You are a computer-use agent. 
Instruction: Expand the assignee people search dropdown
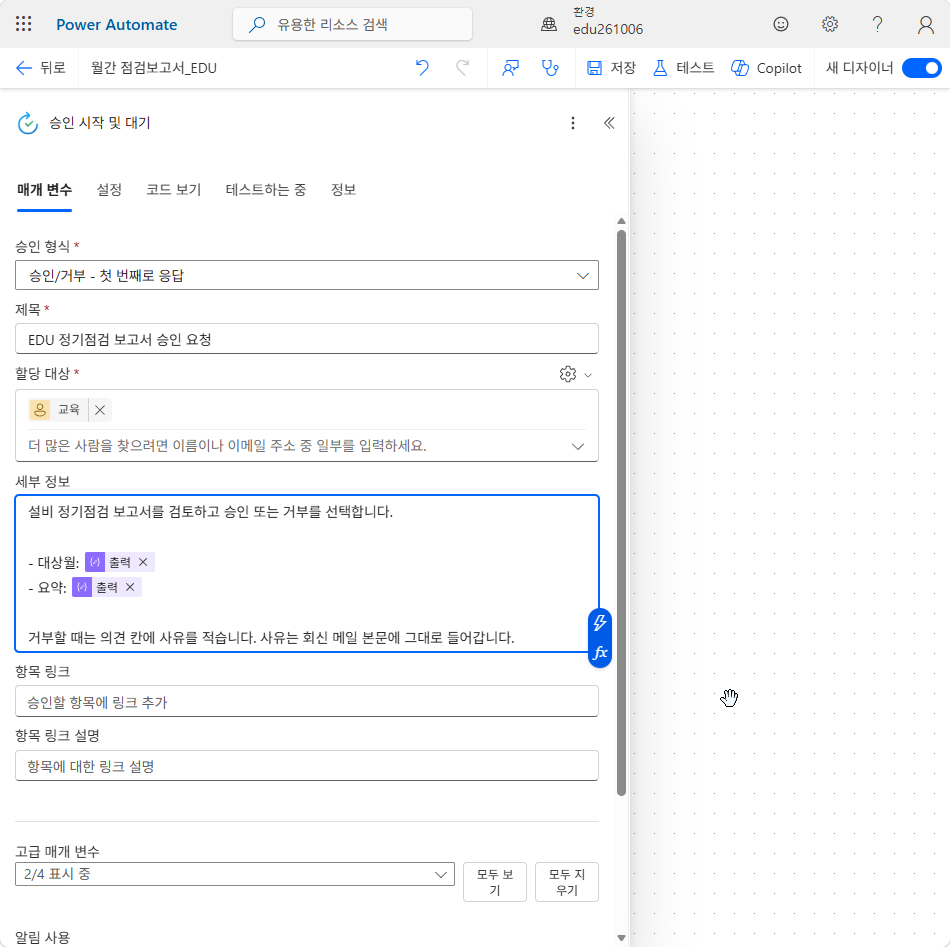click(x=578, y=446)
